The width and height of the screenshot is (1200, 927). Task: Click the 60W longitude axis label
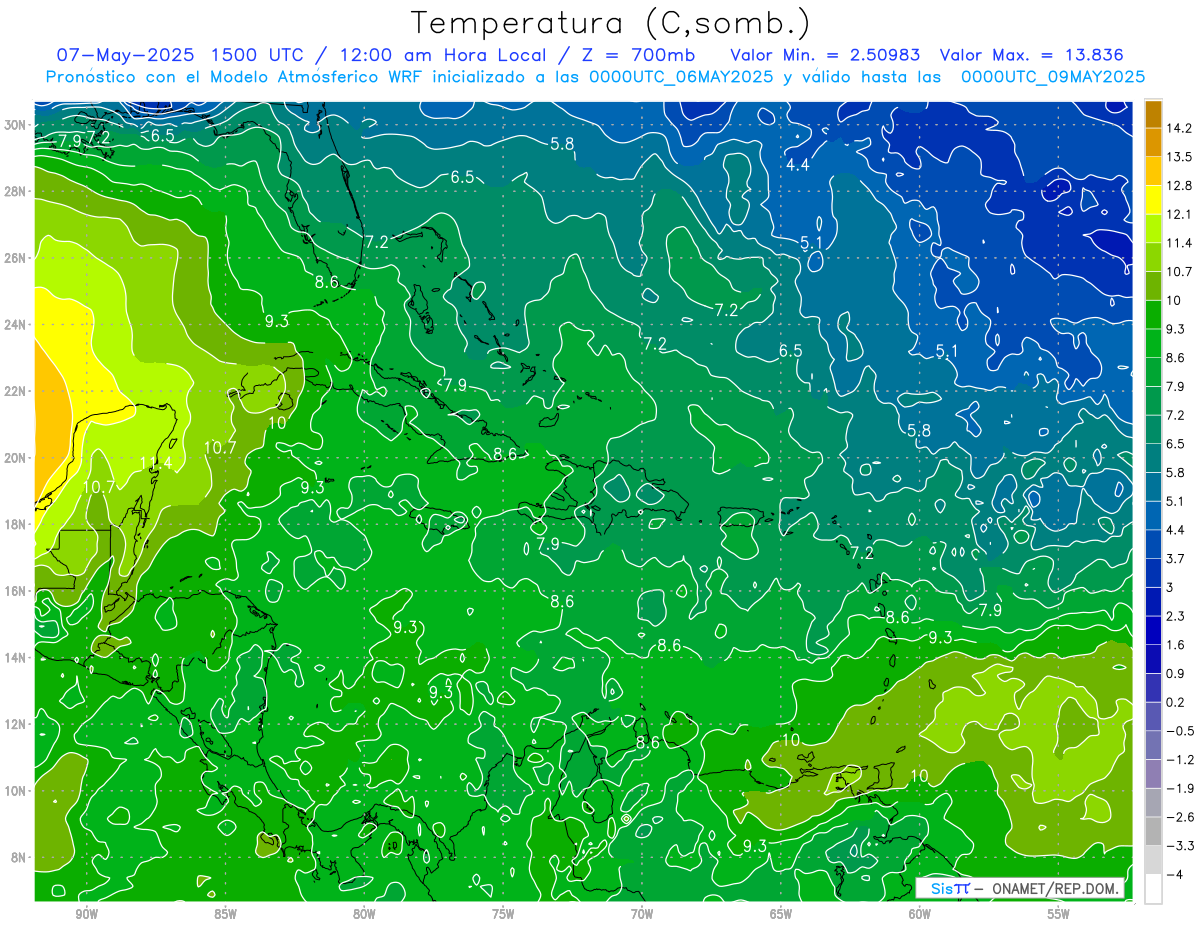point(920,915)
